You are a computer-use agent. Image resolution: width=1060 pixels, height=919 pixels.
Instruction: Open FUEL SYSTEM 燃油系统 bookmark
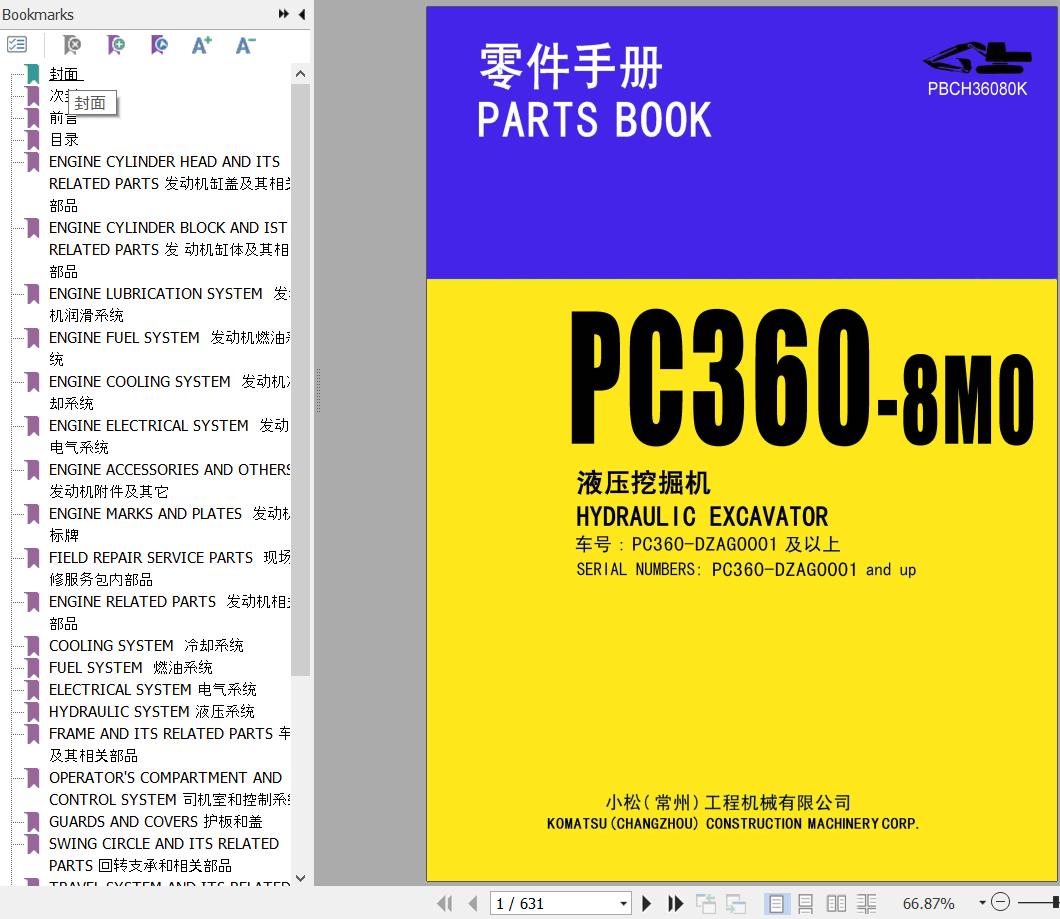(130, 667)
